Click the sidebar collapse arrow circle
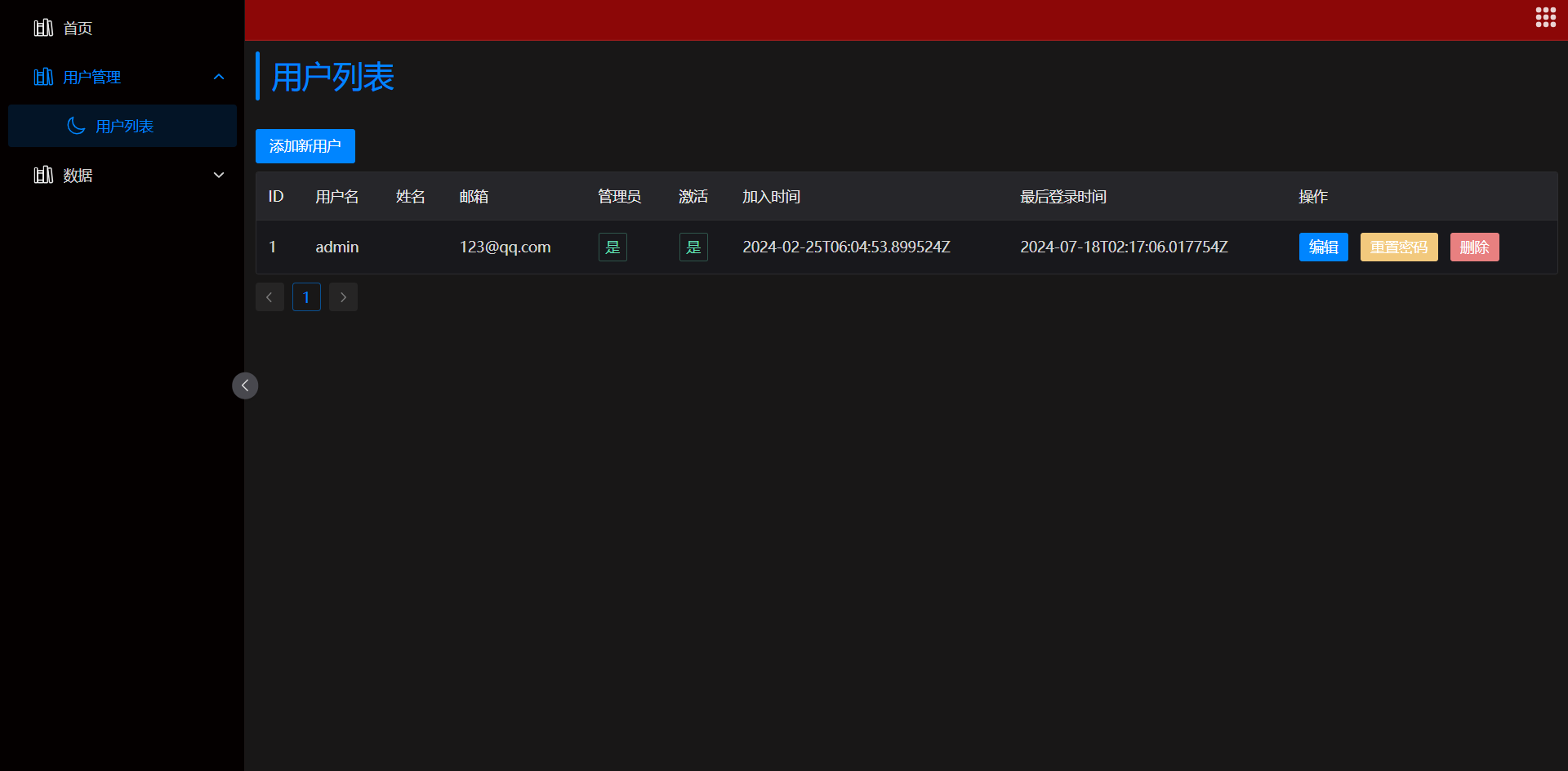The image size is (1568, 771). pos(245,385)
